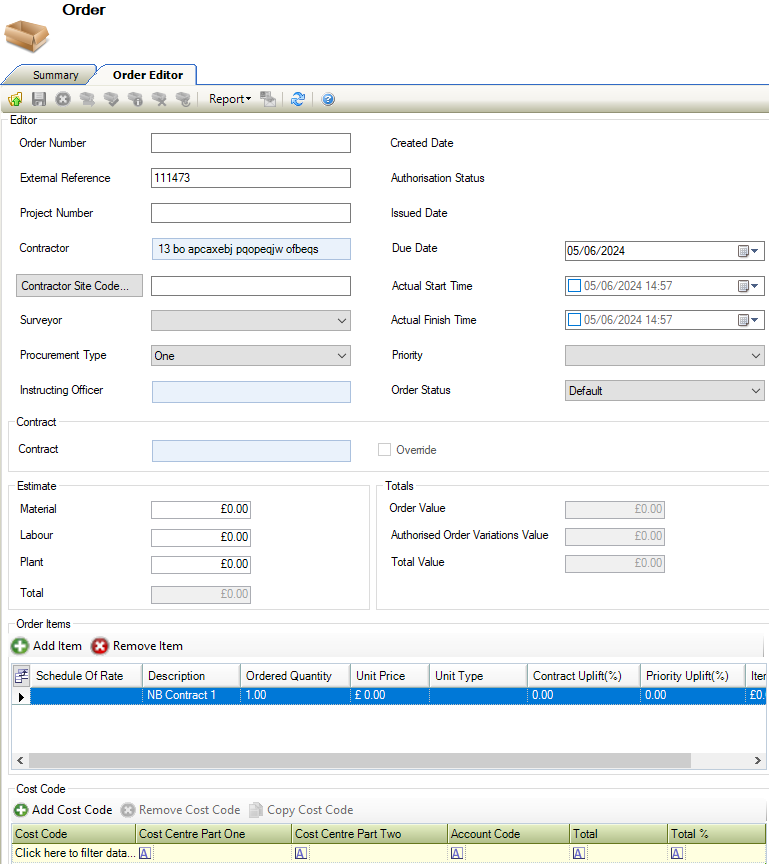This screenshot has height=864, width=769.
Task: Open the Help question mark icon
Action: tap(328, 99)
